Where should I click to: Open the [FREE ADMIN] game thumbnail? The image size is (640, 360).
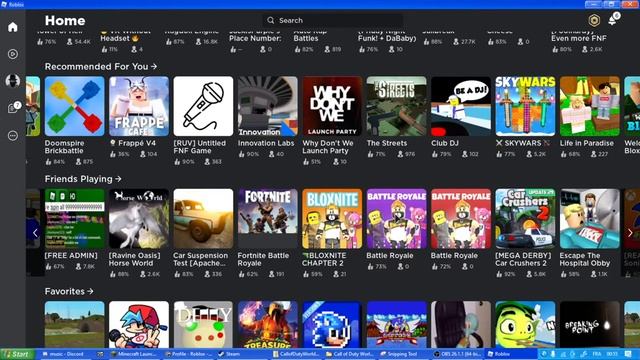coord(74,218)
